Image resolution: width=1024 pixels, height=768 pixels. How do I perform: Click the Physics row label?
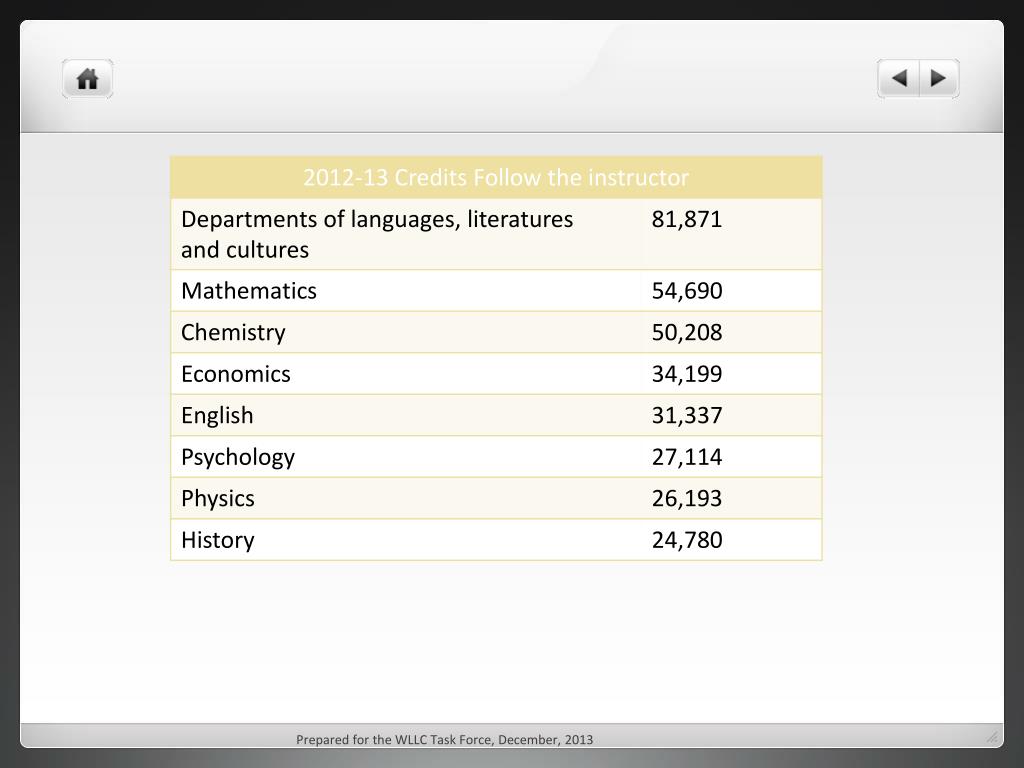pyautogui.click(x=217, y=499)
